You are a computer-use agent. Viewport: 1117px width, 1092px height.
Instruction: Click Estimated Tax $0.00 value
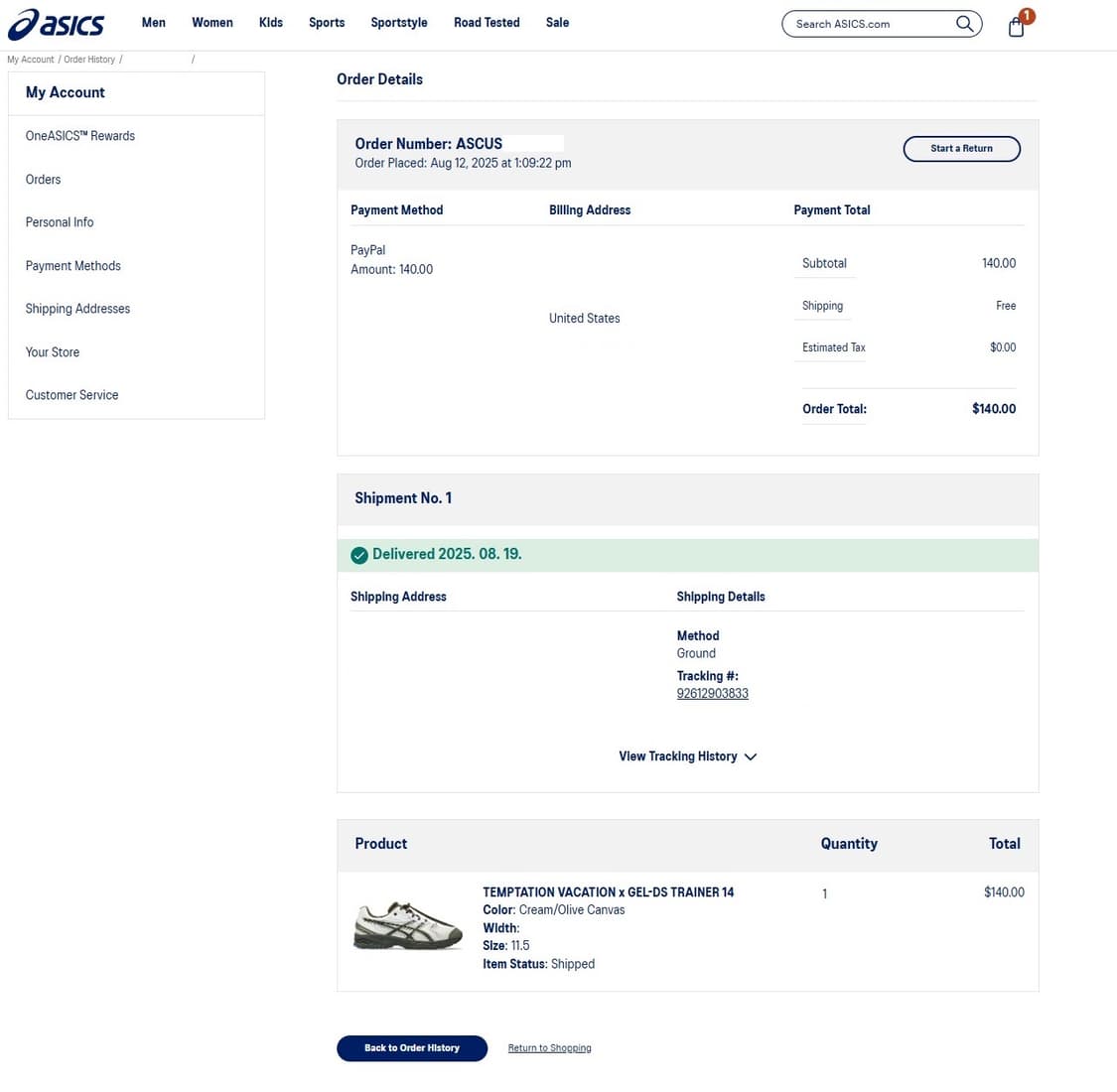pos(1003,347)
